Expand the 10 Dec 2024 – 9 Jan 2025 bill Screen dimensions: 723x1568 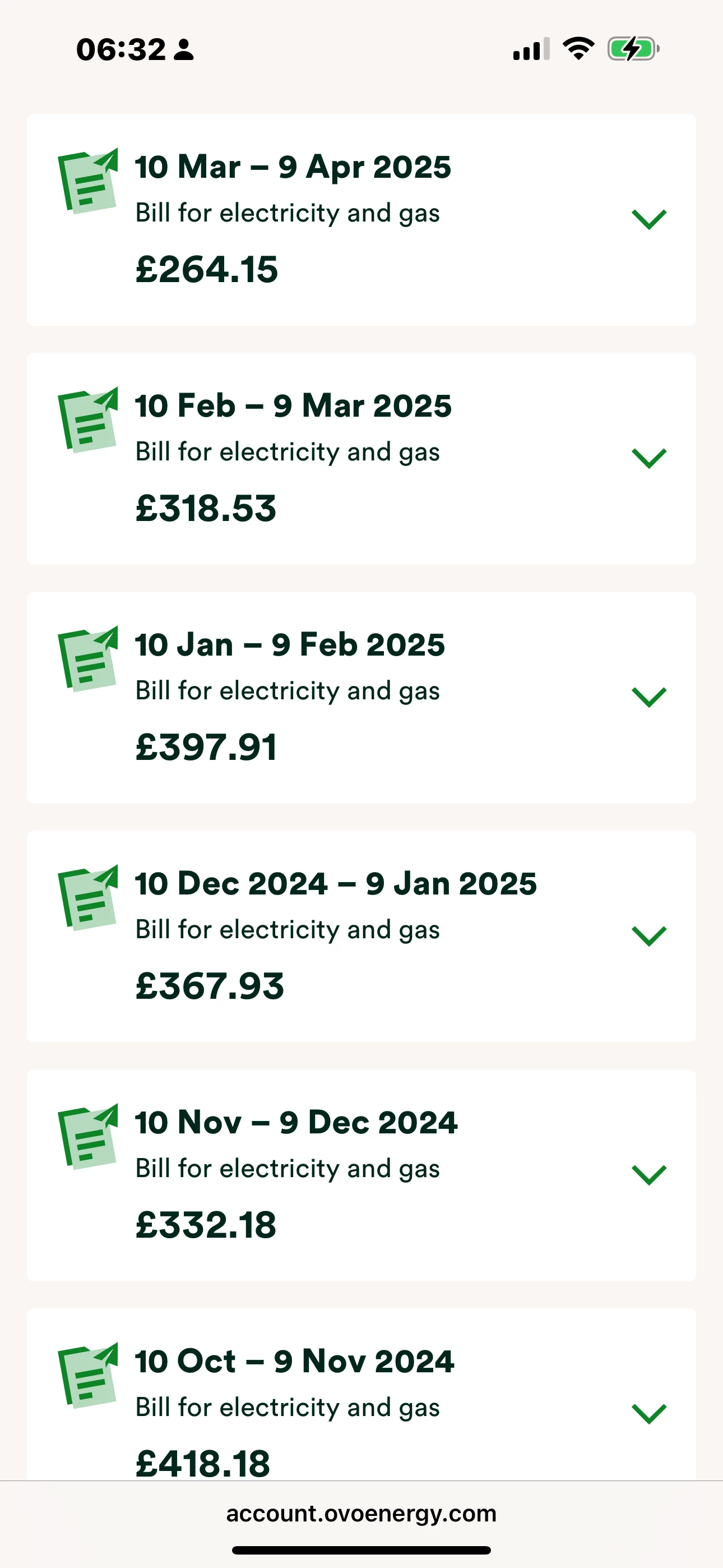pos(649,935)
